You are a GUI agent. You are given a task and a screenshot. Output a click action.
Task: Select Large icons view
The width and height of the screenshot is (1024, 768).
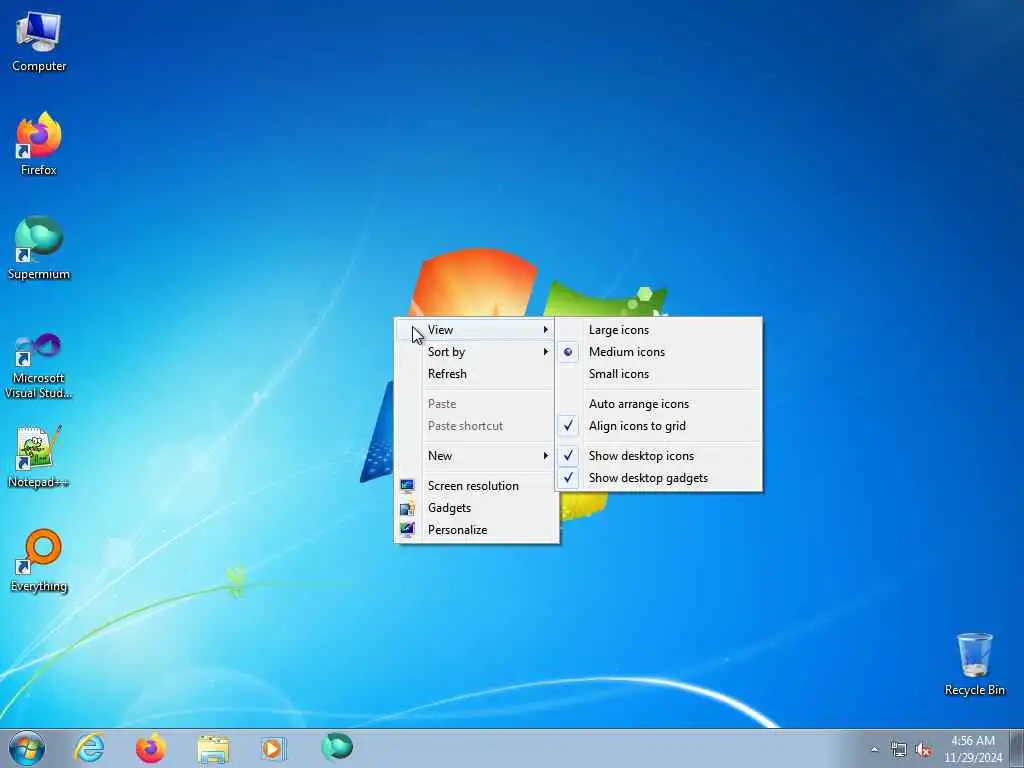click(659, 330)
